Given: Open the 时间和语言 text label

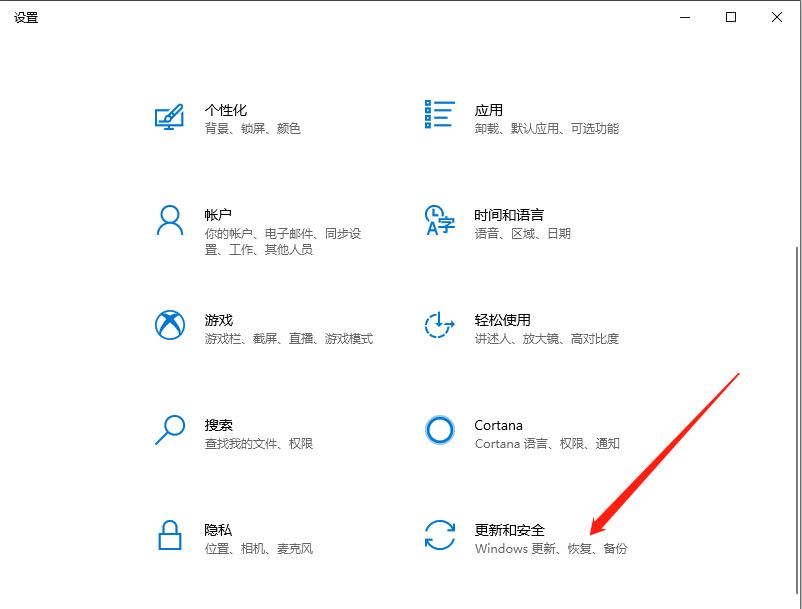Looking at the screenshot, I should [x=509, y=215].
